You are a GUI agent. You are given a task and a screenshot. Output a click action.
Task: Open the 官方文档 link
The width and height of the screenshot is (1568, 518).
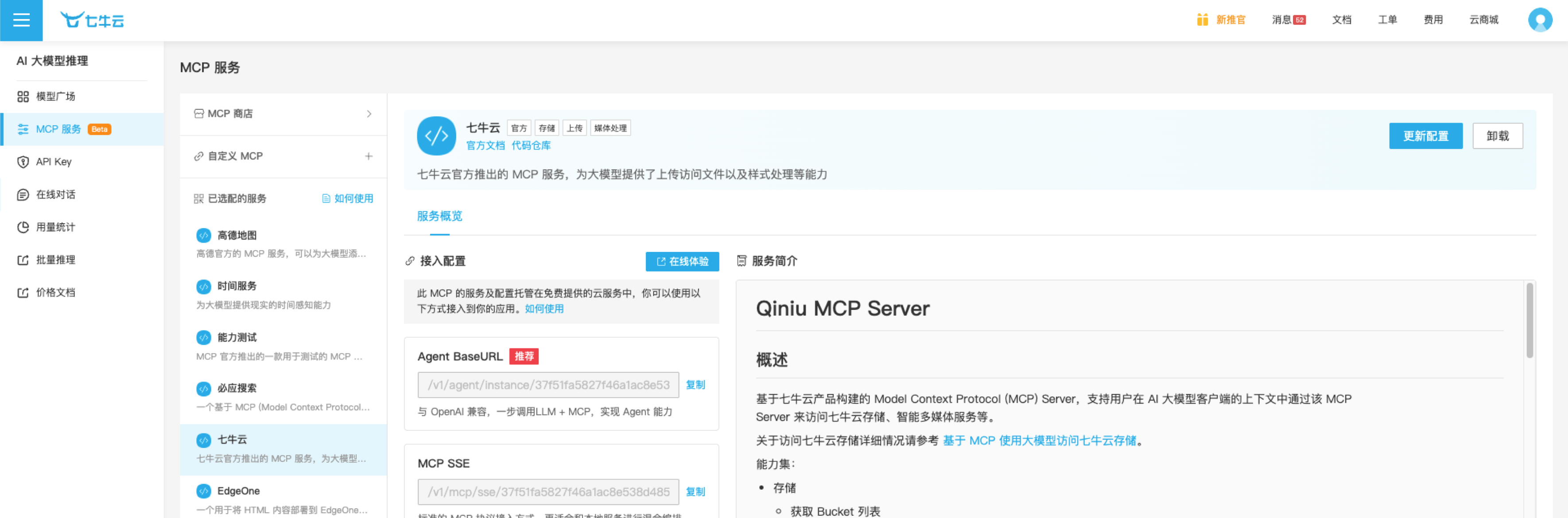(x=485, y=146)
